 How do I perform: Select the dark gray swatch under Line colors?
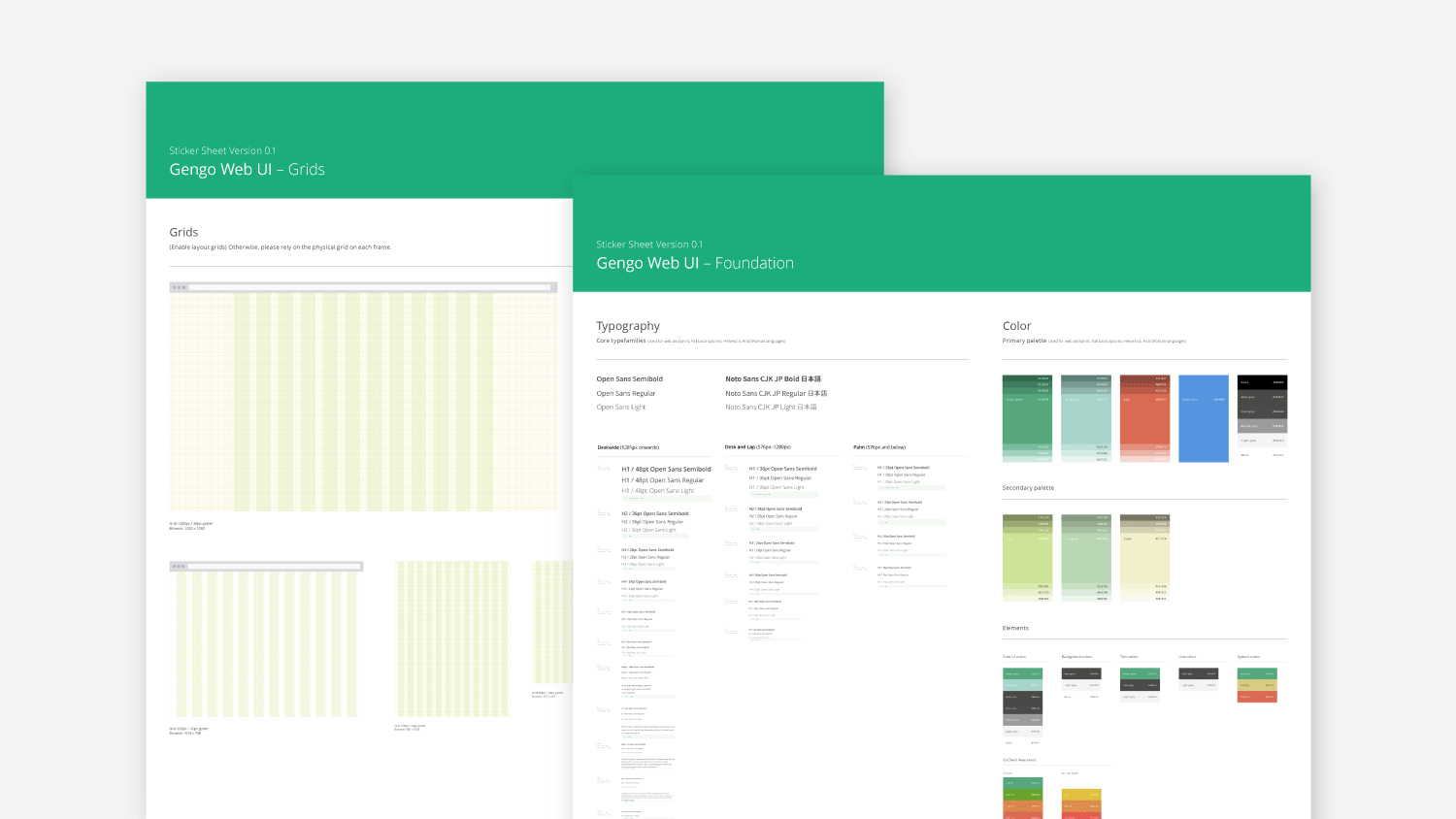[1198, 673]
